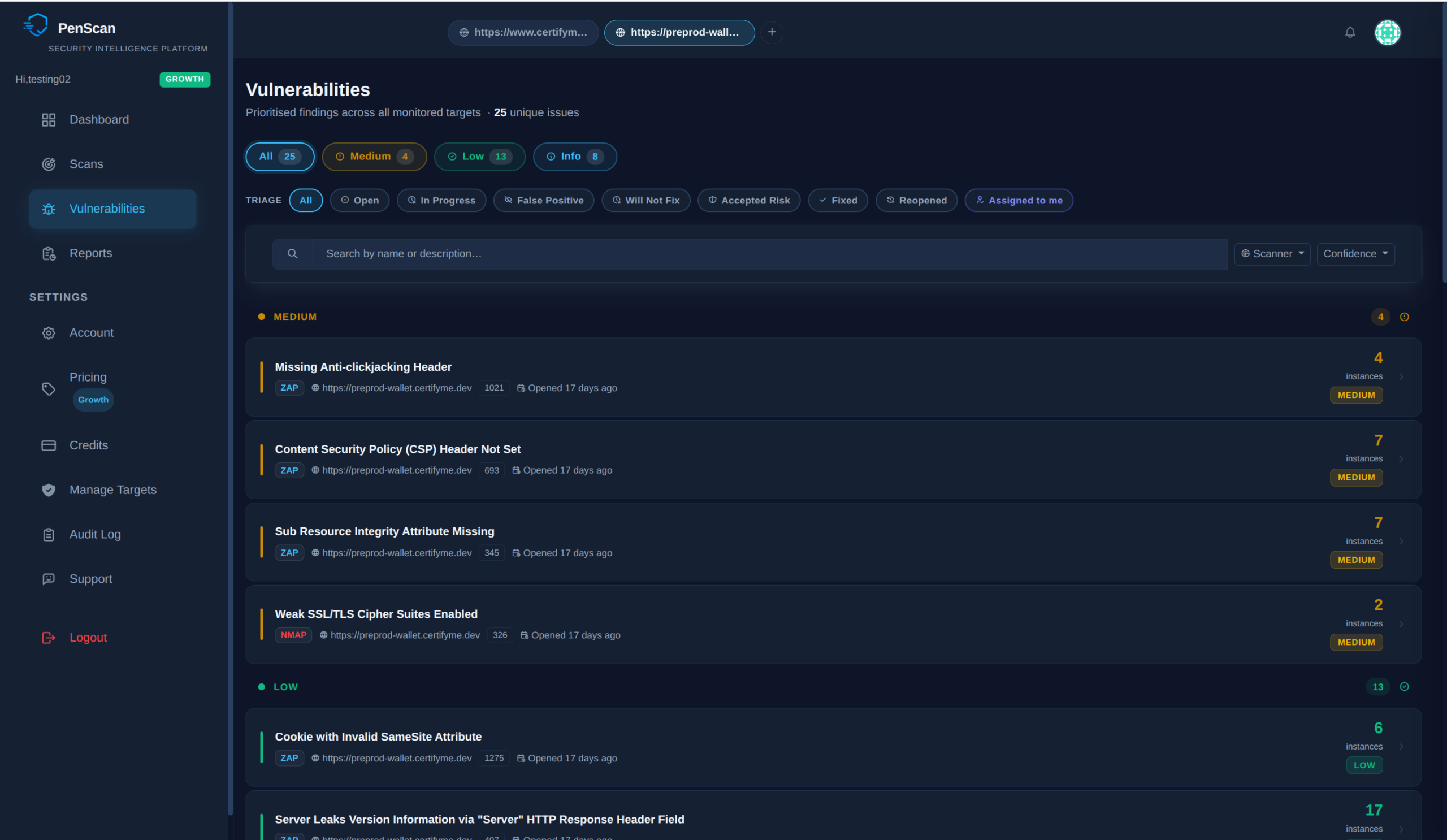Click the Pricing tag icon
The image size is (1447, 840).
[x=49, y=389]
